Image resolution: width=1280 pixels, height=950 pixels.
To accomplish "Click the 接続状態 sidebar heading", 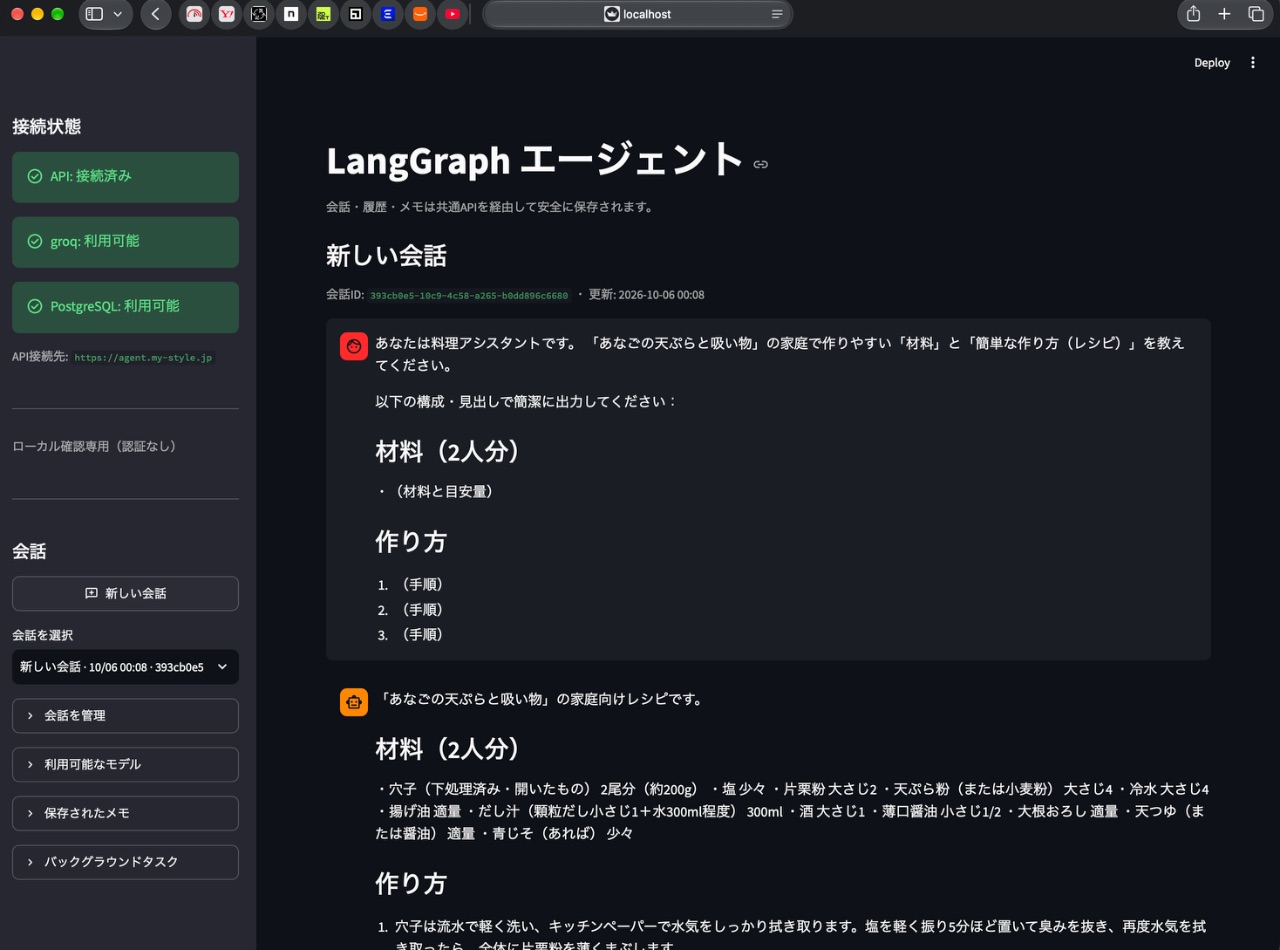I will (46, 127).
